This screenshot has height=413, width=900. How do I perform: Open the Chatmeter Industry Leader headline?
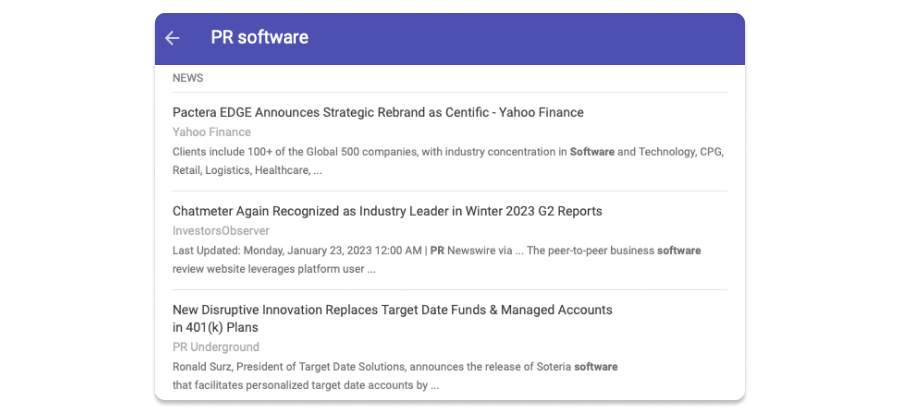[x=387, y=211]
